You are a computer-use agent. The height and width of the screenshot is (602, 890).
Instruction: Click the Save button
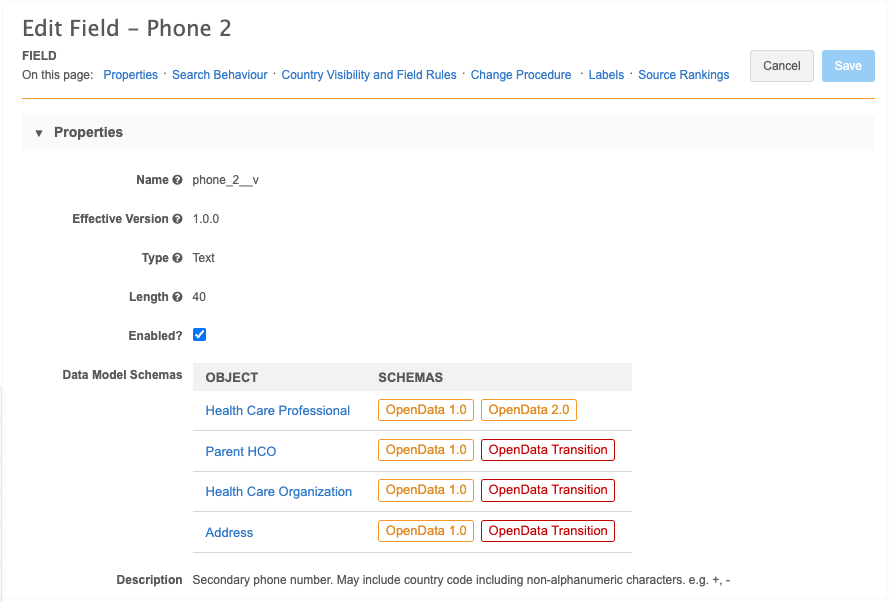point(848,66)
